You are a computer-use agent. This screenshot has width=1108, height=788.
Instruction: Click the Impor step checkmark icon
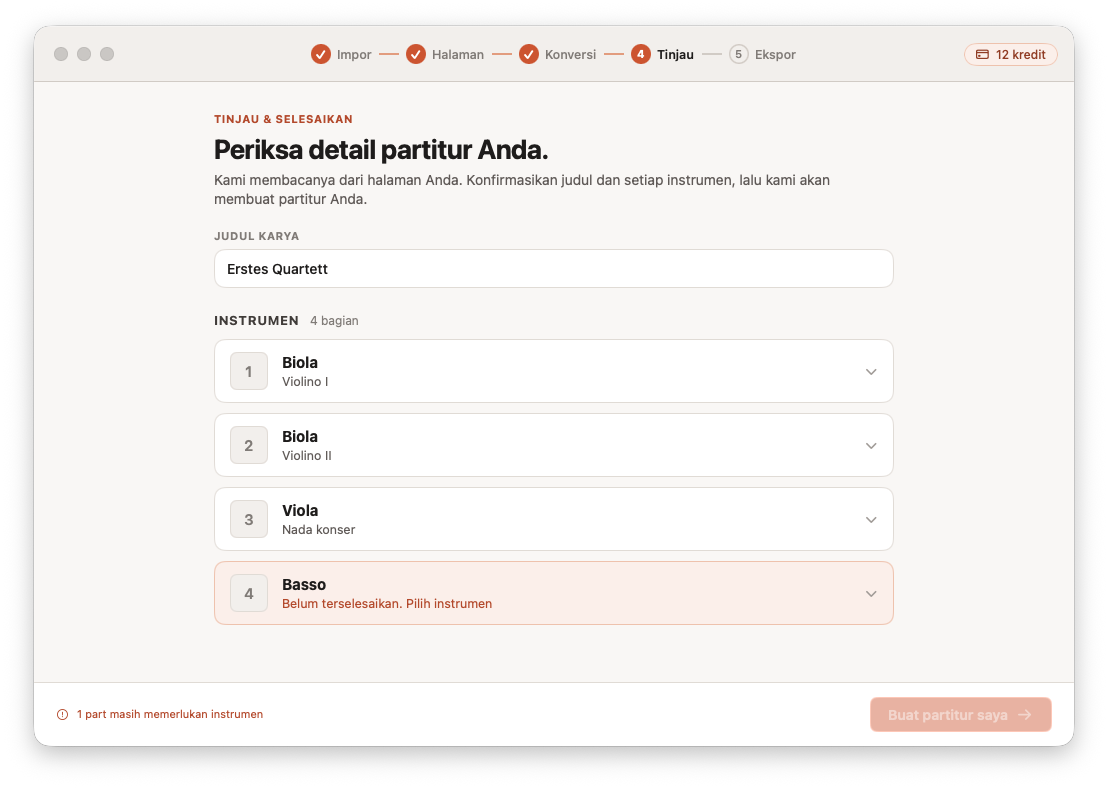pos(321,54)
